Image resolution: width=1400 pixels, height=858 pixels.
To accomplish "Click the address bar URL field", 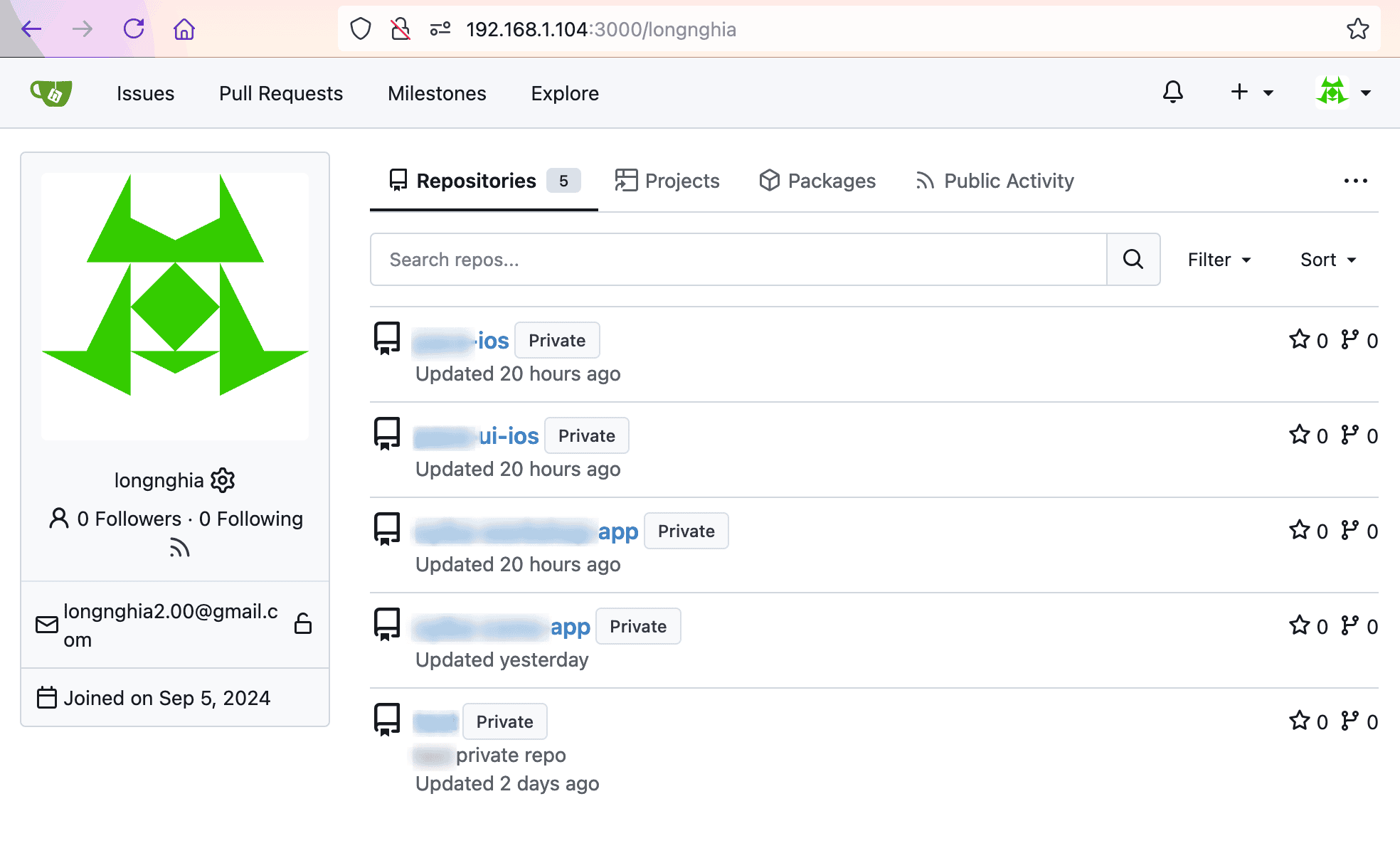I will pos(859,29).
